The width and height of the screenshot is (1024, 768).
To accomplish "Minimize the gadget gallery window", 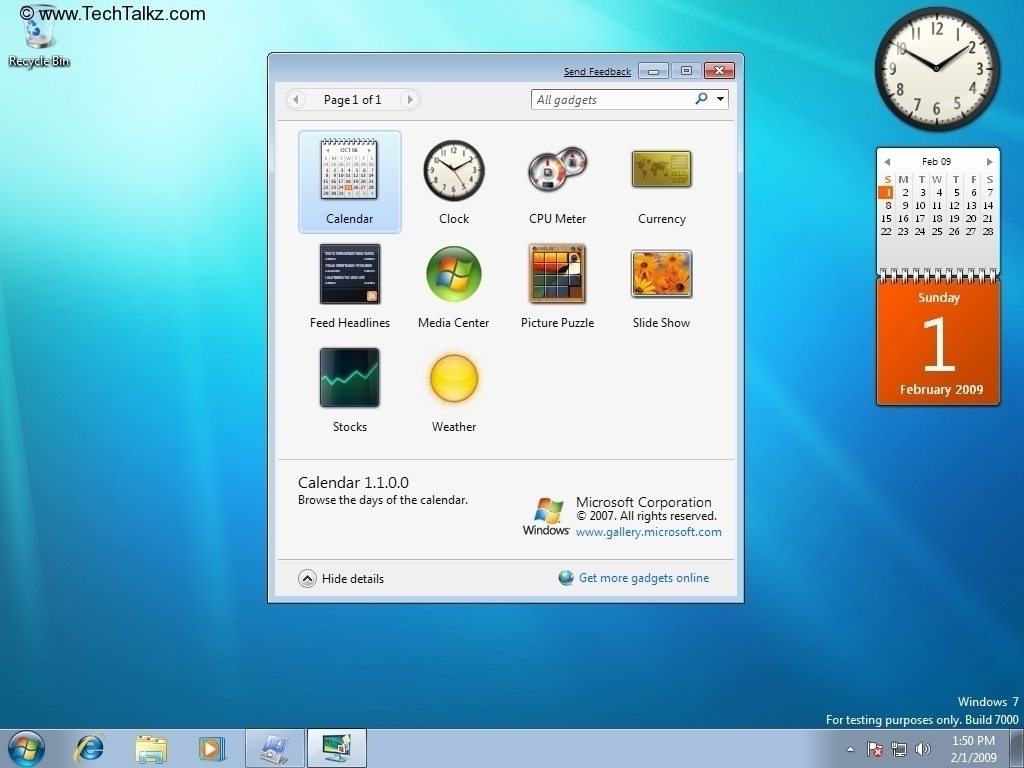I will pos(653,71).
